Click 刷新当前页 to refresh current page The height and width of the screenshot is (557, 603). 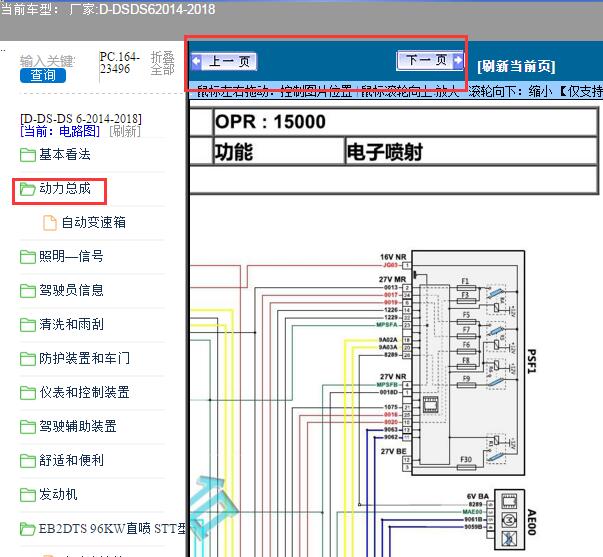click(516, 67)
